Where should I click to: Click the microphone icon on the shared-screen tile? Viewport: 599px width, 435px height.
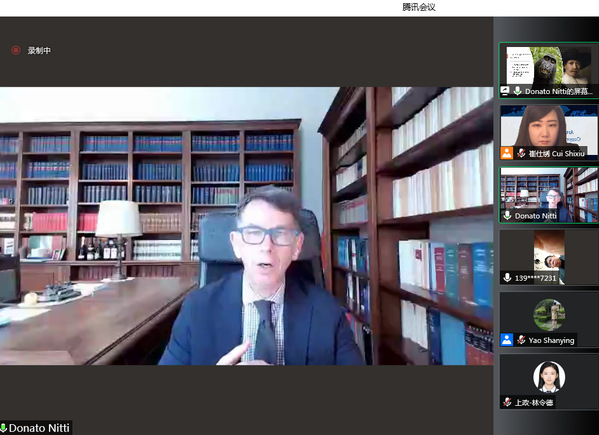click(517, 91)
